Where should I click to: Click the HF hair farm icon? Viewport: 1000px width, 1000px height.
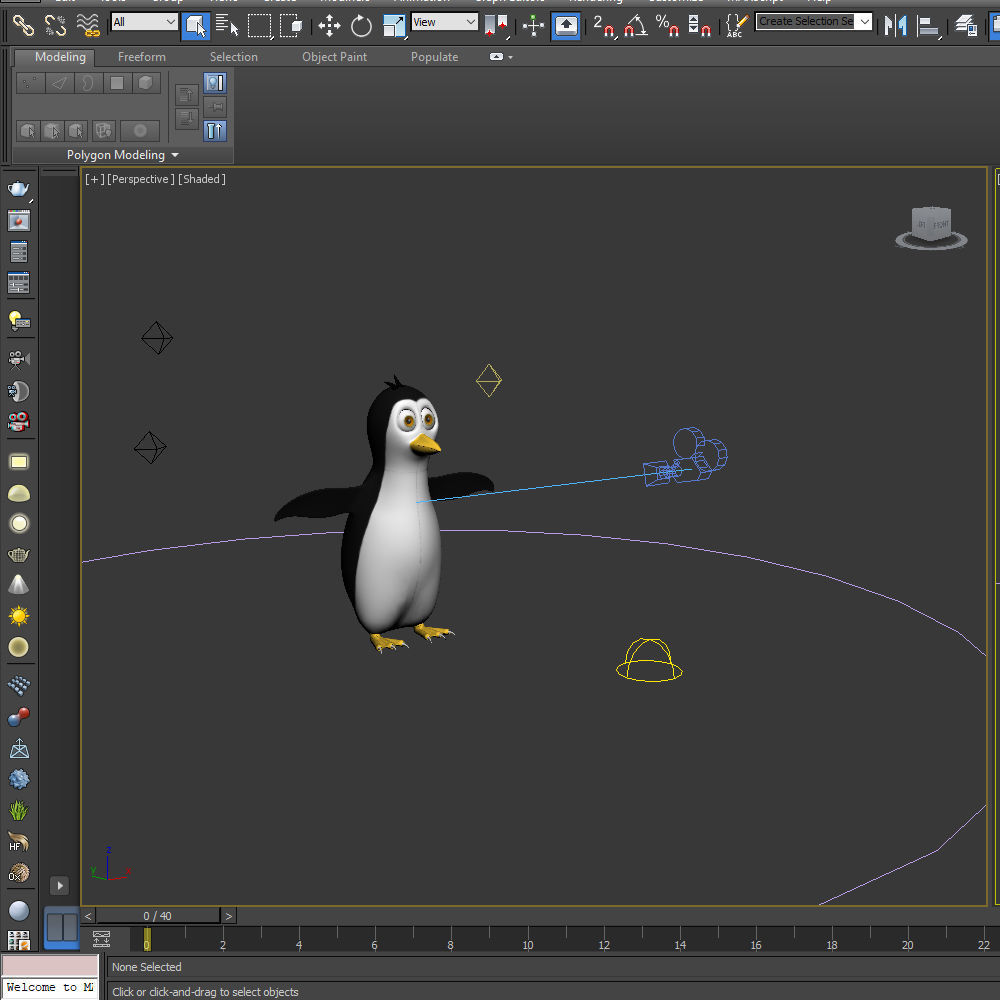point(18,842)
